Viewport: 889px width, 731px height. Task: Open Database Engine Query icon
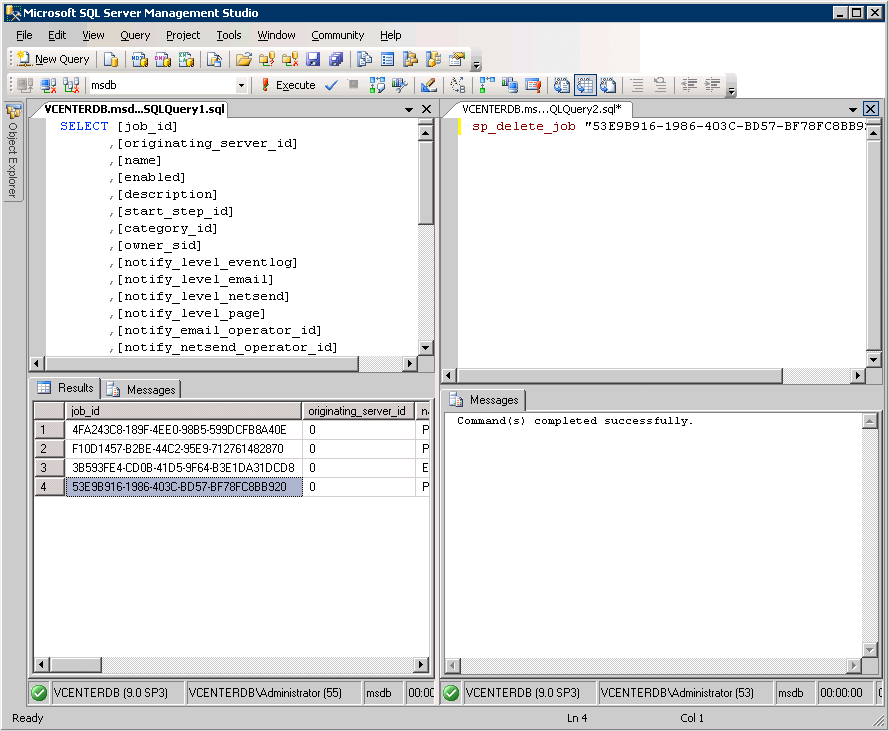coord(111,59)
